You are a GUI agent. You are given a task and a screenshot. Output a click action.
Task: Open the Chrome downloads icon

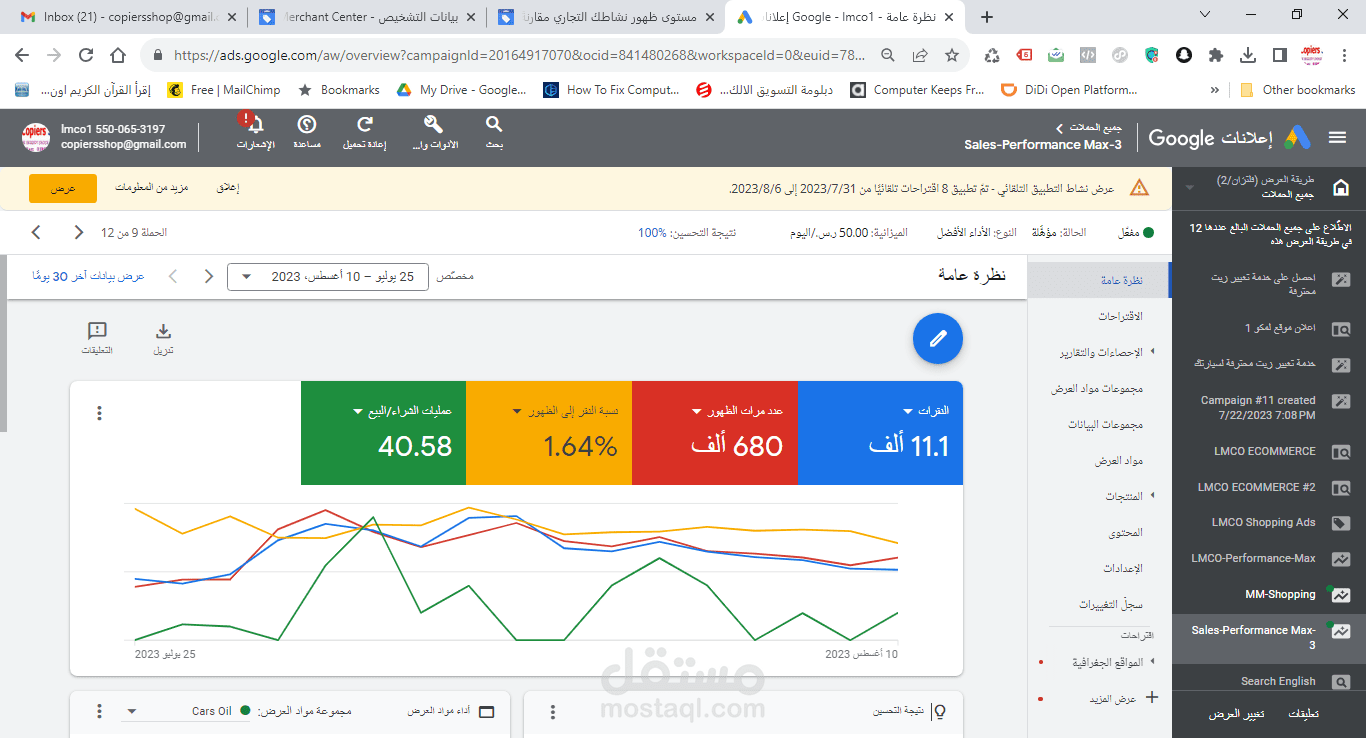click(1248, 55)
